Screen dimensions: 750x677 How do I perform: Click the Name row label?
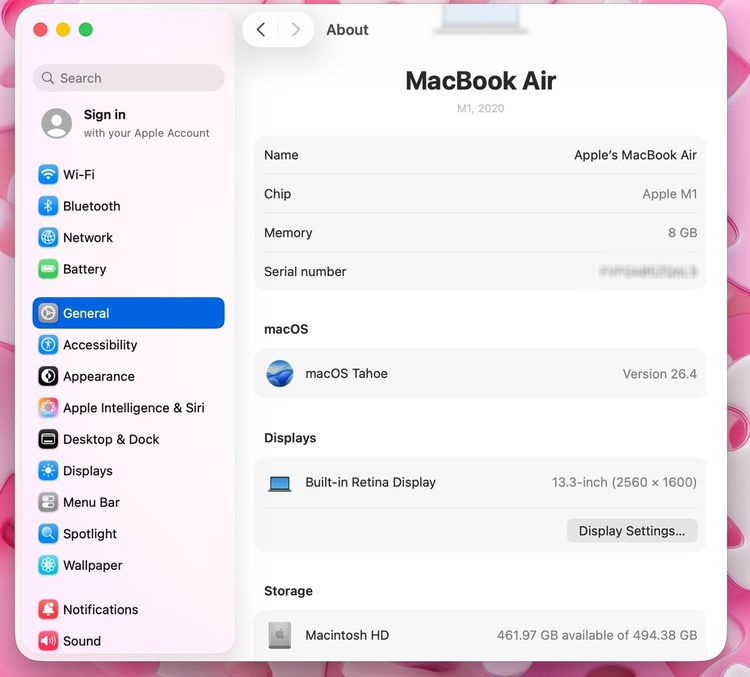281,155
